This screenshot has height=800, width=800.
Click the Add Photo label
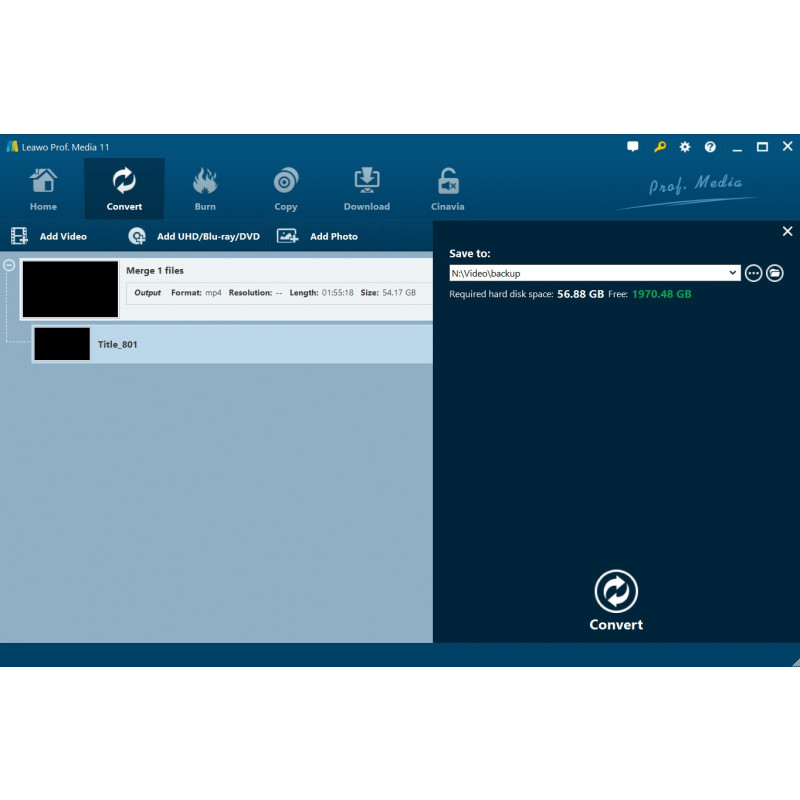point(334,237)
